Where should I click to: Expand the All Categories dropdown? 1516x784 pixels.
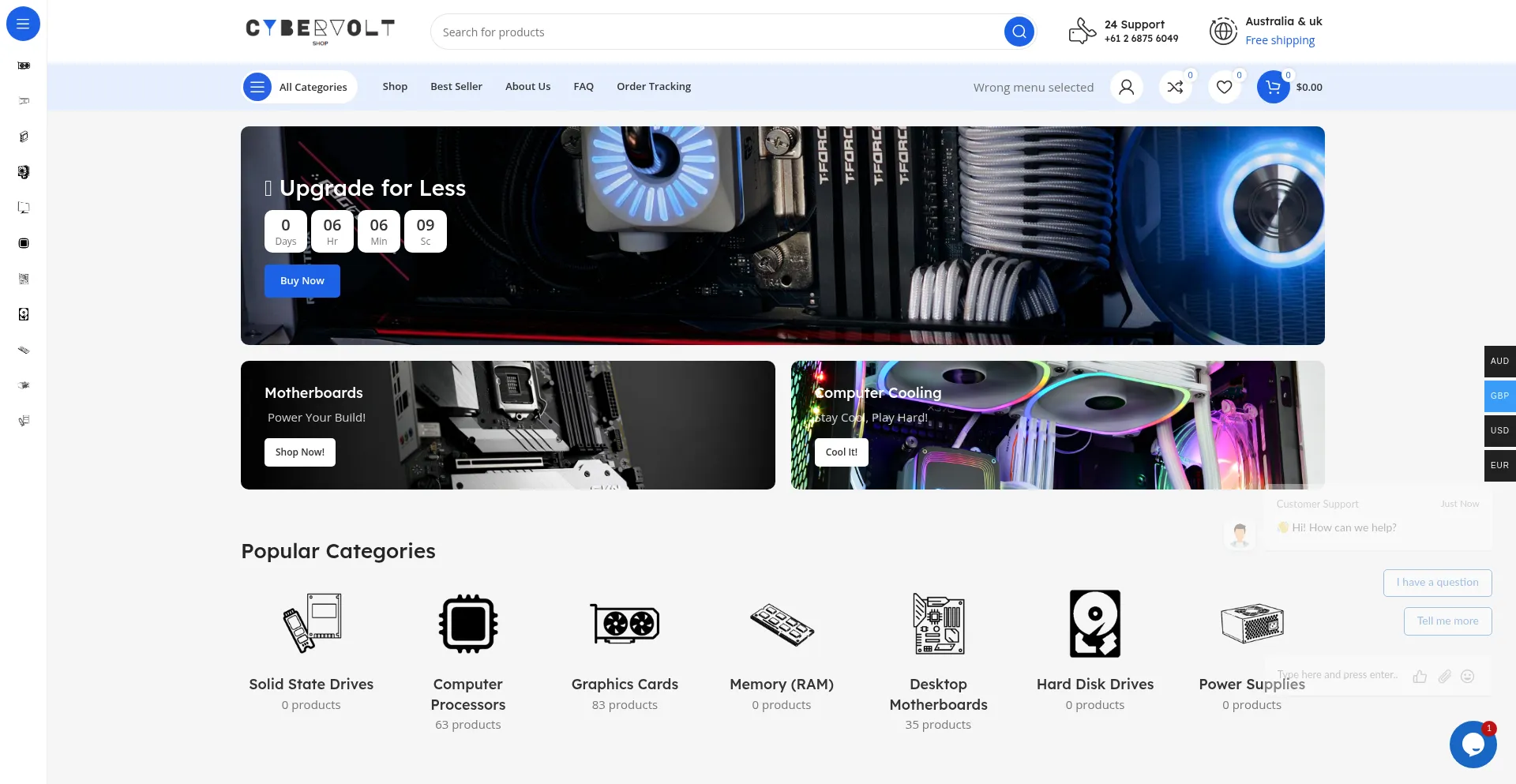pos(299,87)
